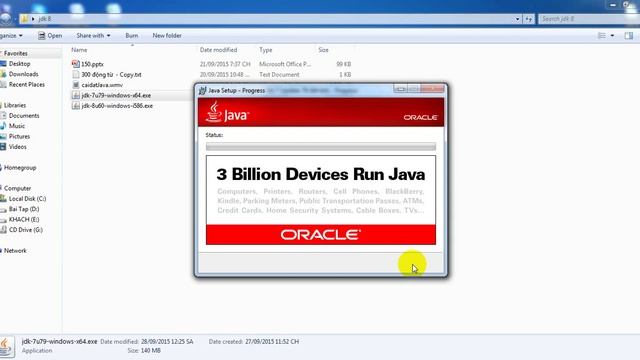Close the Java Setup dialog
The image size is (640, 360).
432,89
